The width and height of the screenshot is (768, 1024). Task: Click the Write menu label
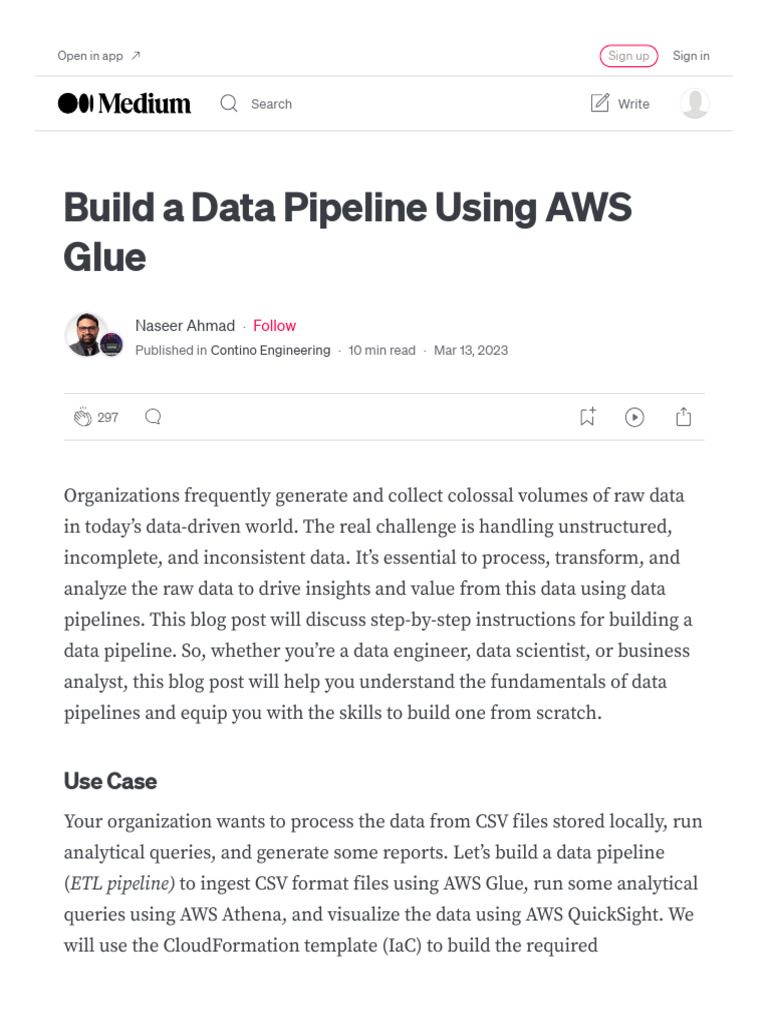pyautogui.click(x=634, y=104)
